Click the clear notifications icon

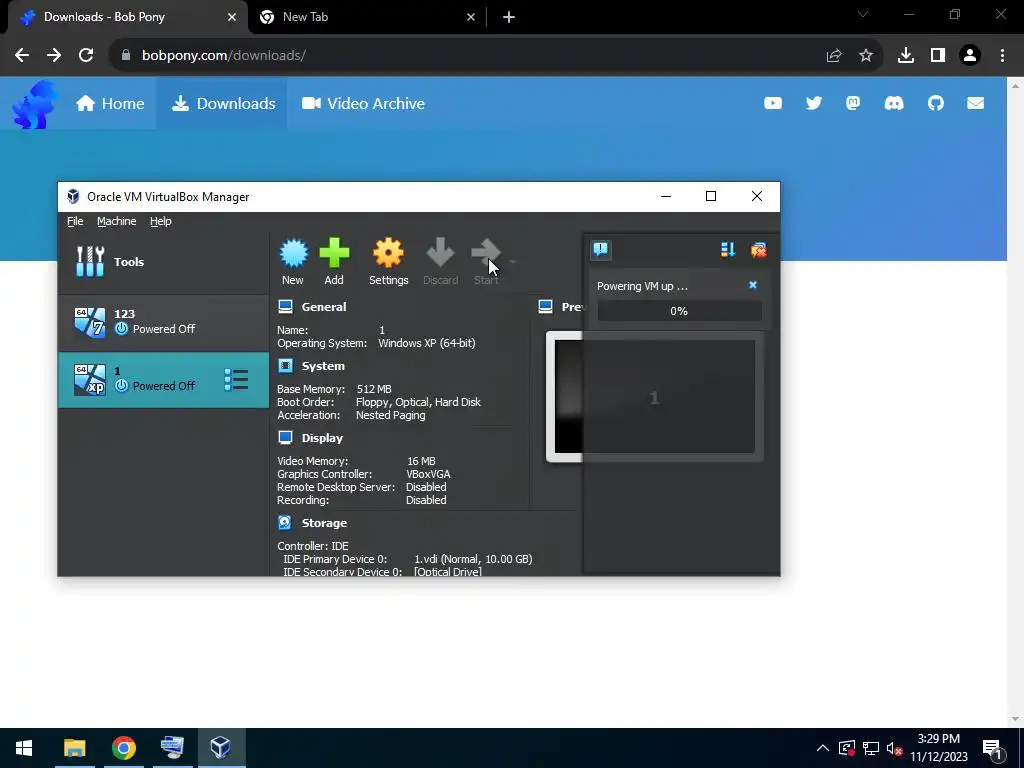click(758, 249)
